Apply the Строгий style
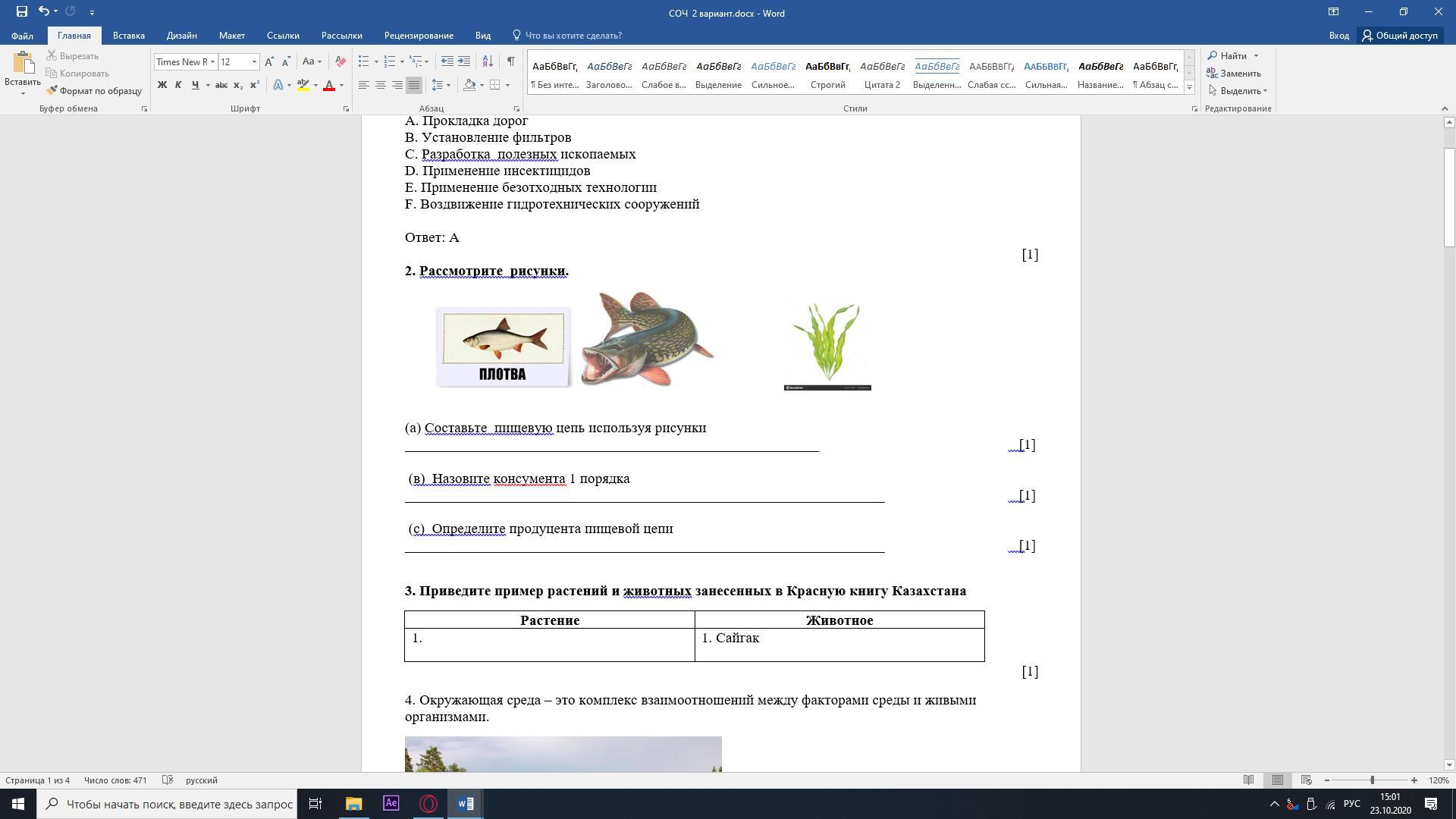 pos(827,74)
